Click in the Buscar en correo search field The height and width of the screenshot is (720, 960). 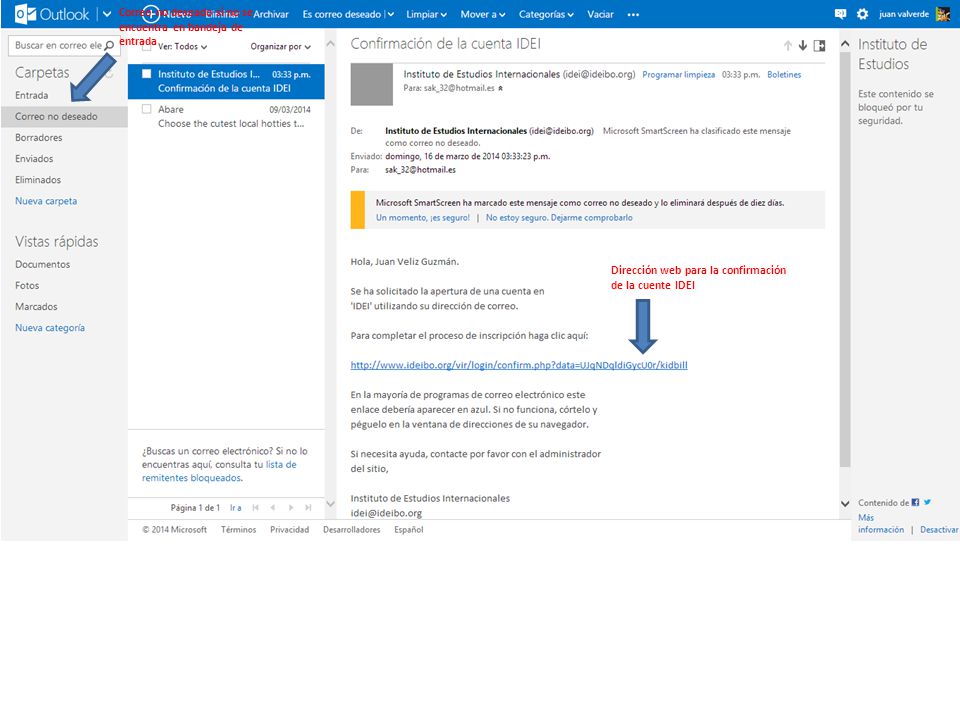click(x=58, y=45)
